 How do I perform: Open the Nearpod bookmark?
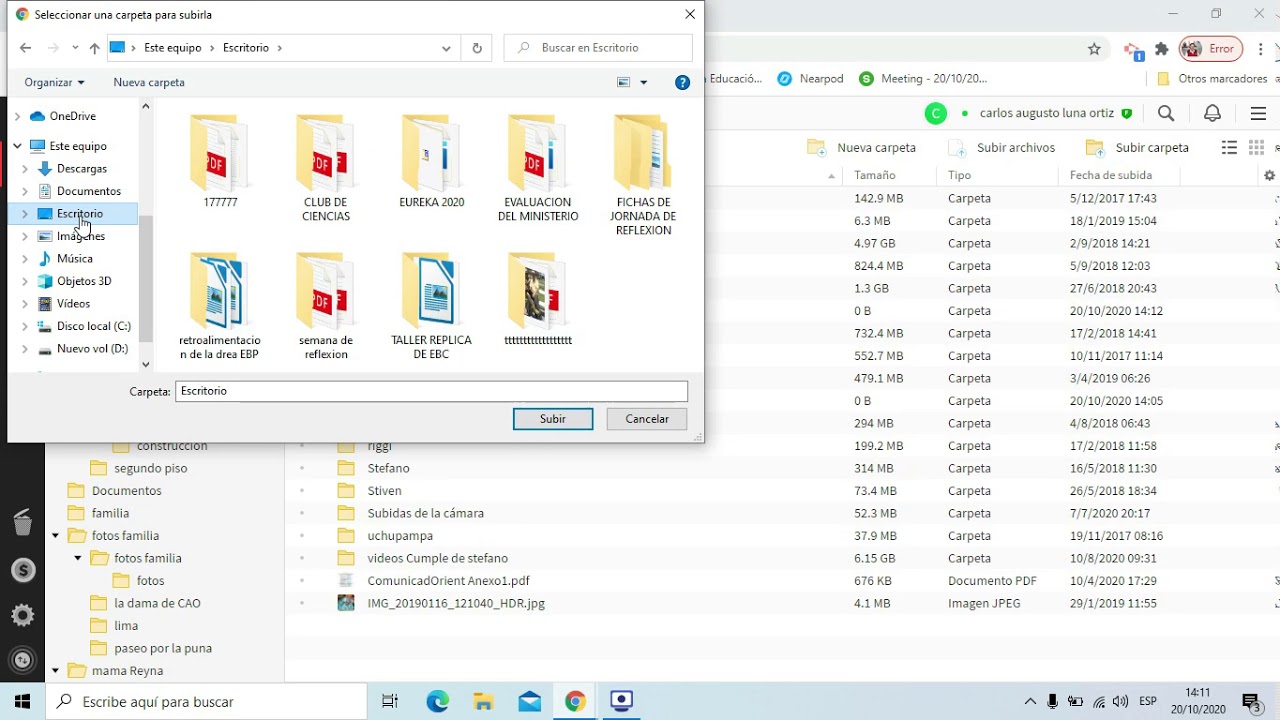click(810, 79)
